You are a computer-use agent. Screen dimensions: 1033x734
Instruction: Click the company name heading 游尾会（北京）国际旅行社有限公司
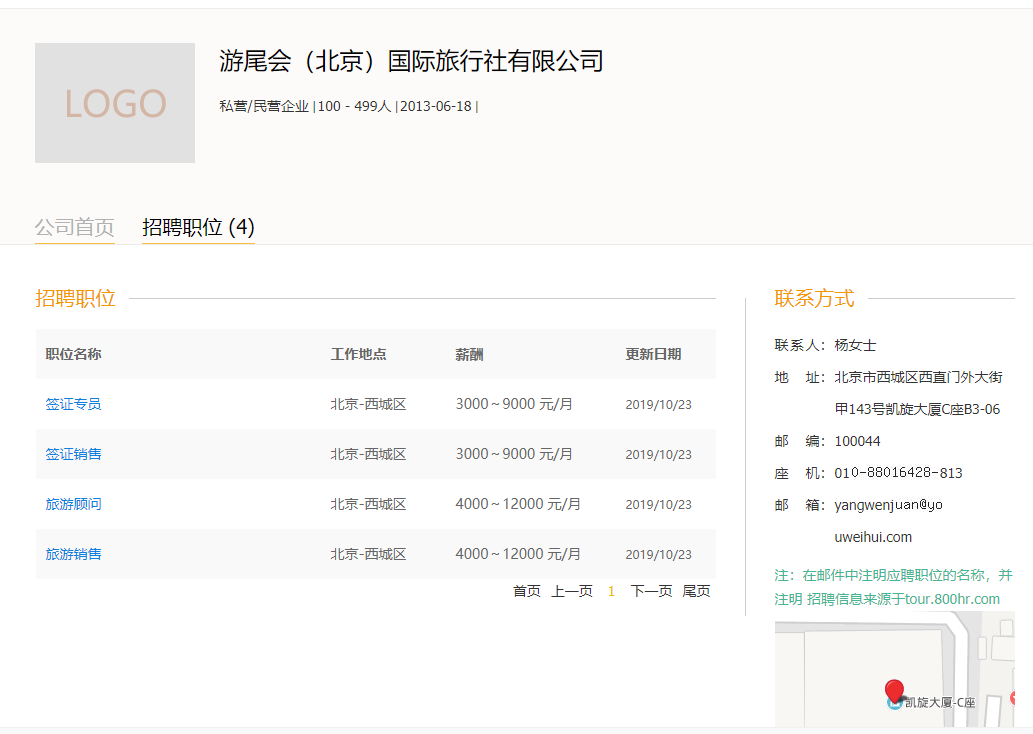pos(411,61)
